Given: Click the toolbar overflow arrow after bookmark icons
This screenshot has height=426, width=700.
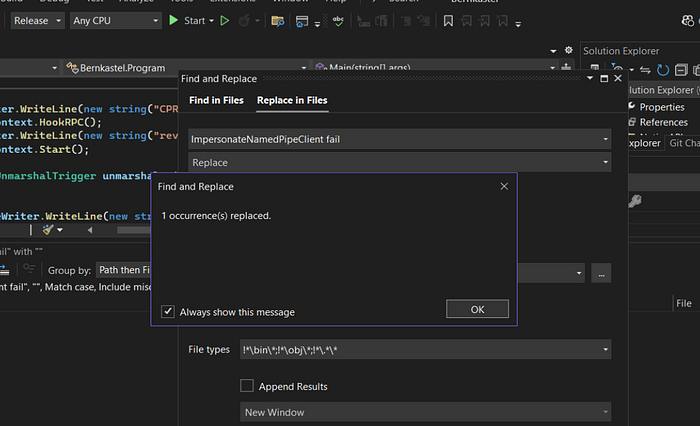Looking at the screenshot, I should (x=518, y=24).
